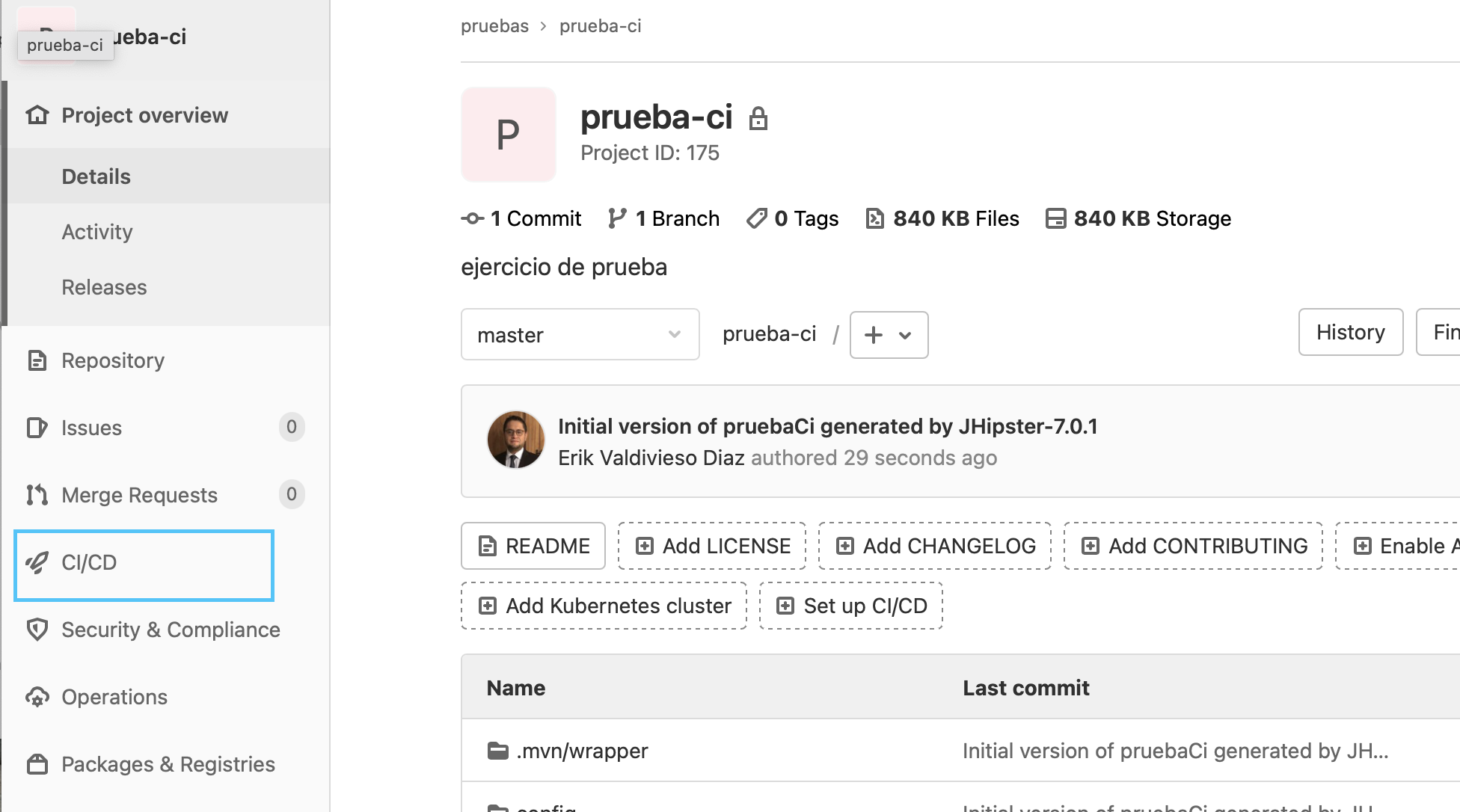Viewport: 1460px width, 812px height.
Task: Click the Issues icon in the sidebar
Action: (x=37, y=428)
